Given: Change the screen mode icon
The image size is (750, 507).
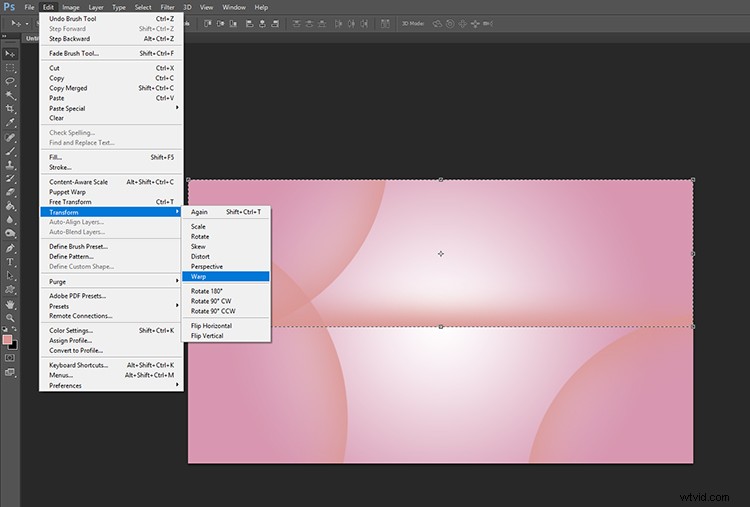Looking at the screenshot, I should tap(10, 372).
